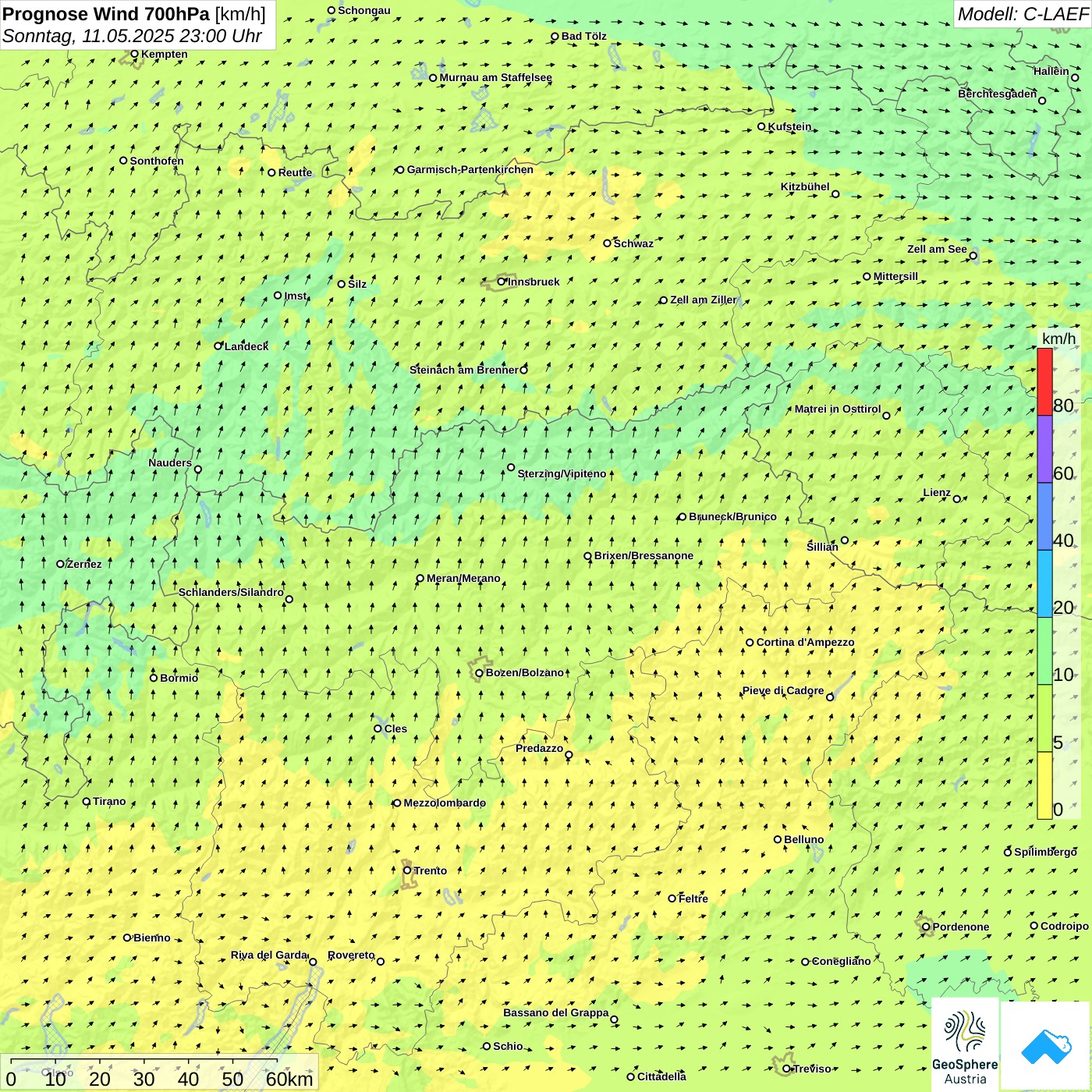Screen dimensions: 1092x1092
Task: Select the blue 40–60 km/h legend band
Action: 1044,516
